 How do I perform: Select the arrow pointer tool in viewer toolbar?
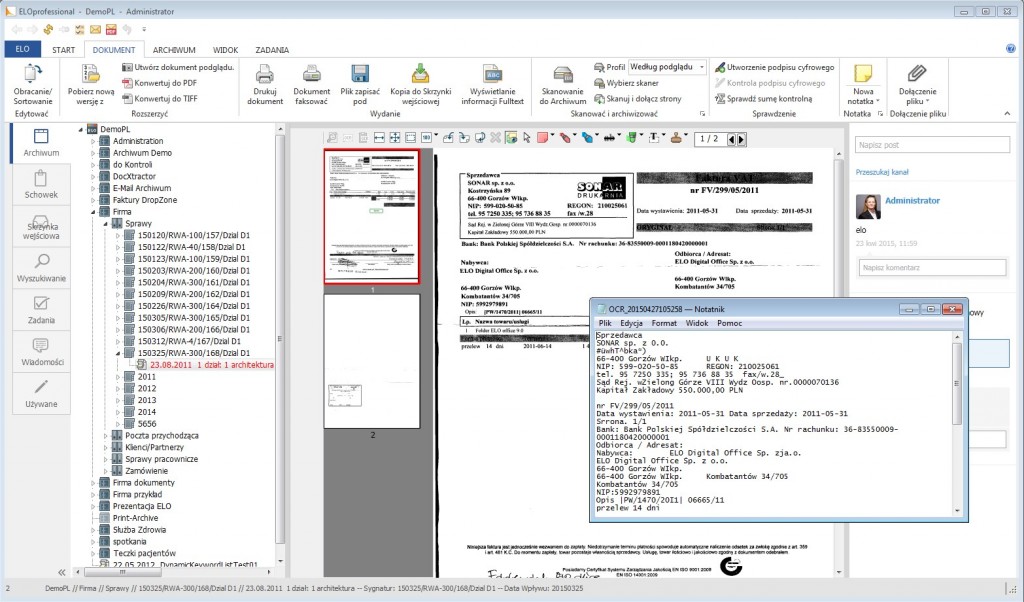coord(526,138)
